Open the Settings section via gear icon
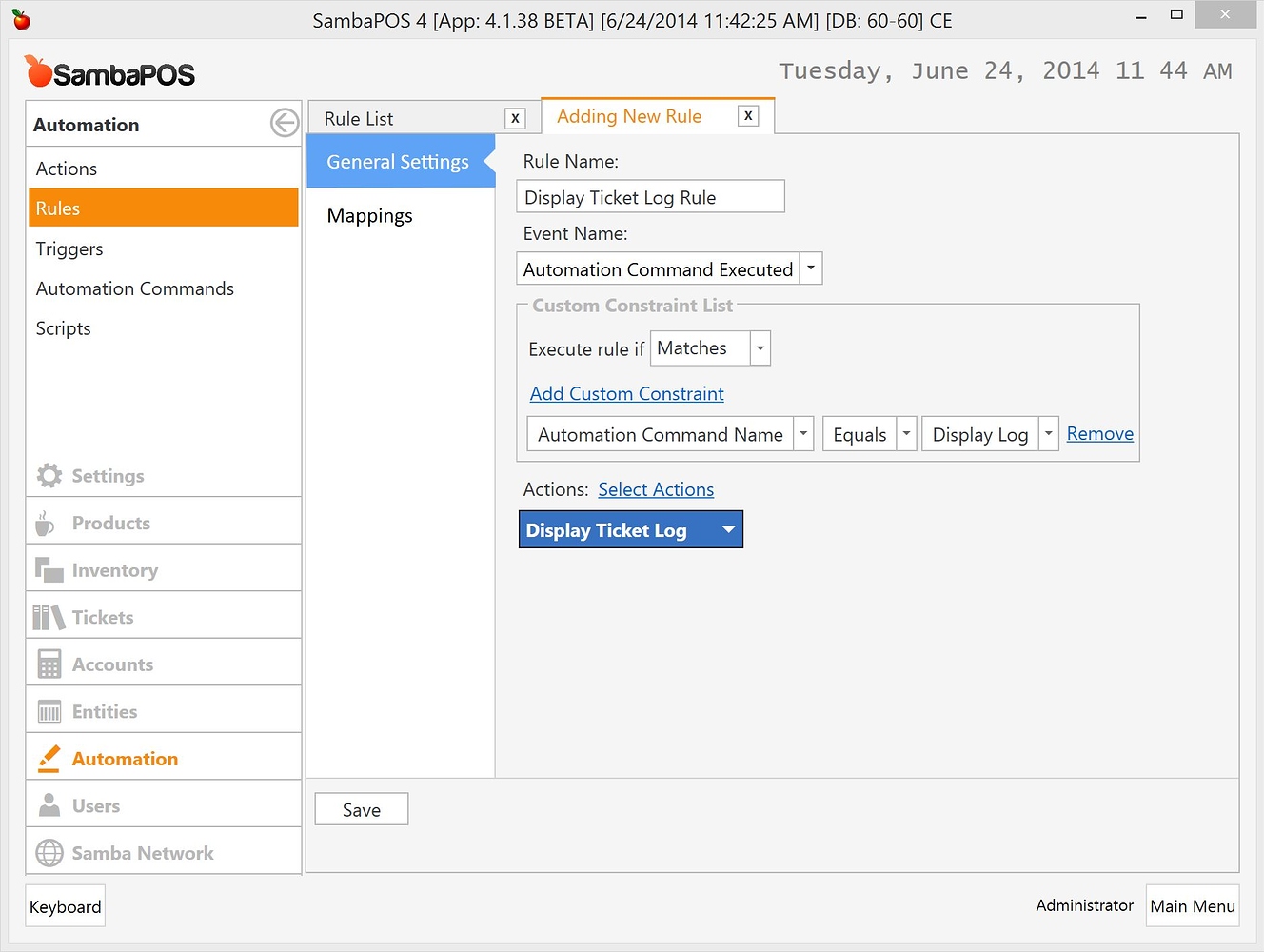Viewport: 1264px width, 952px height. pos(49,475)
